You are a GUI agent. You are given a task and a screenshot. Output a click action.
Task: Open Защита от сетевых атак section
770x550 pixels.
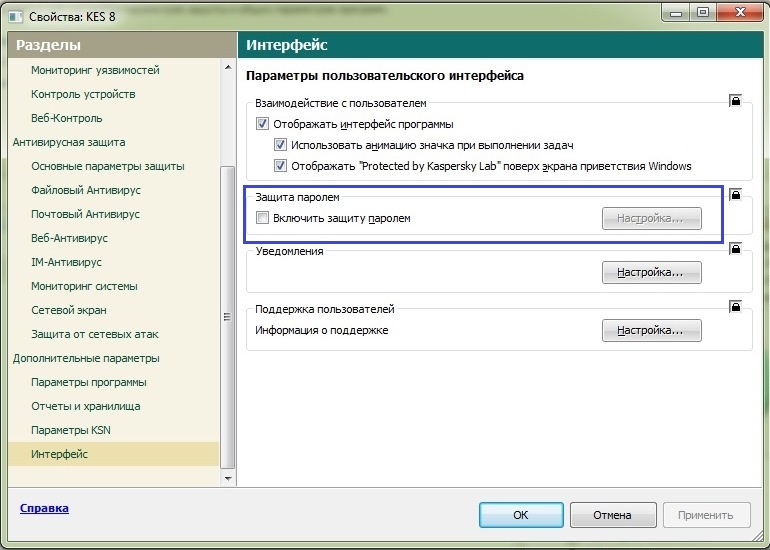point(95,334)
